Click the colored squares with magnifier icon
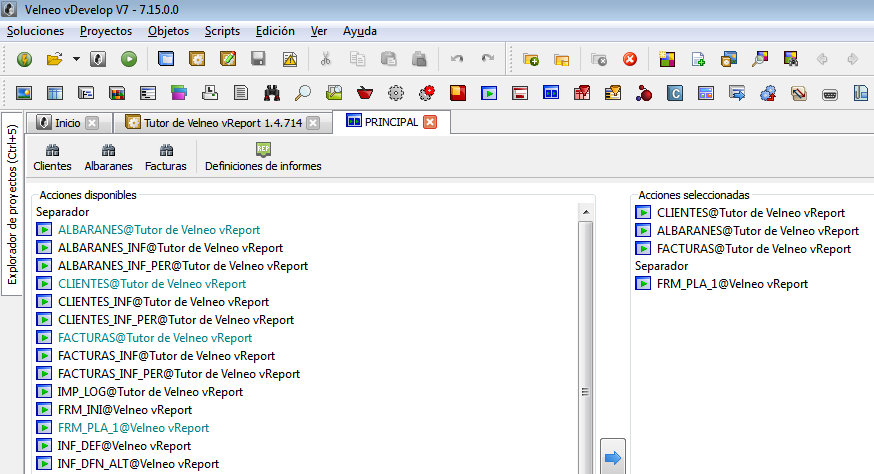This screenshot has width=874, height=474. (x=760, y=59)
